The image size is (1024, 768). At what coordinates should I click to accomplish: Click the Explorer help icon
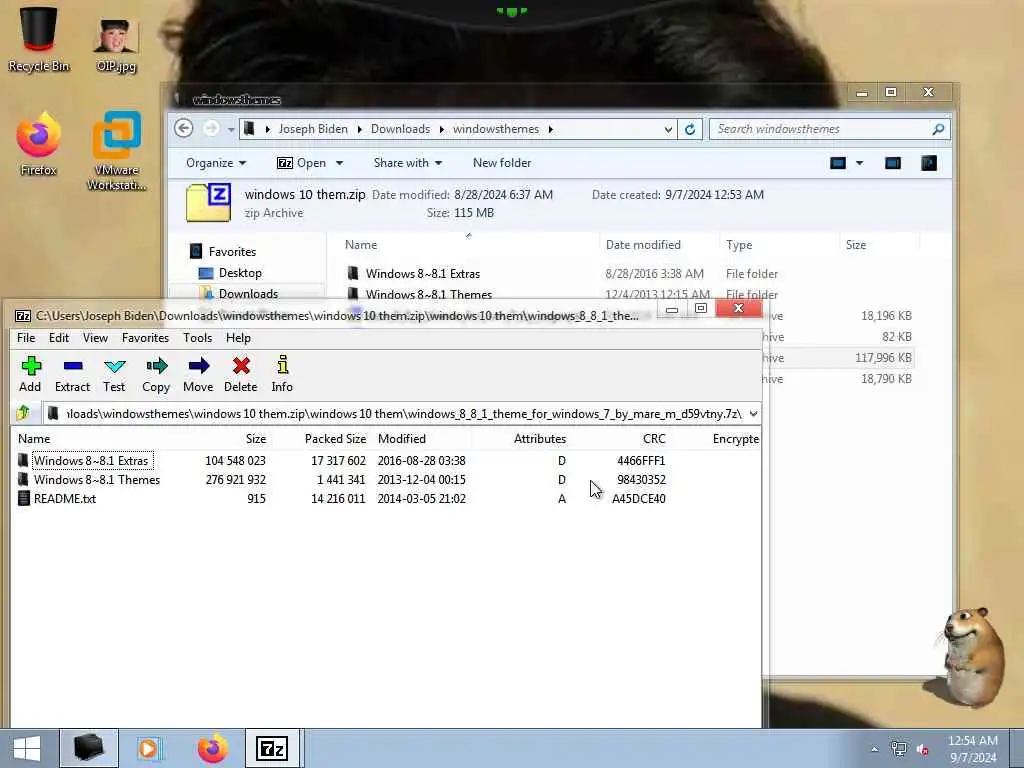click(x=929, y=163)
